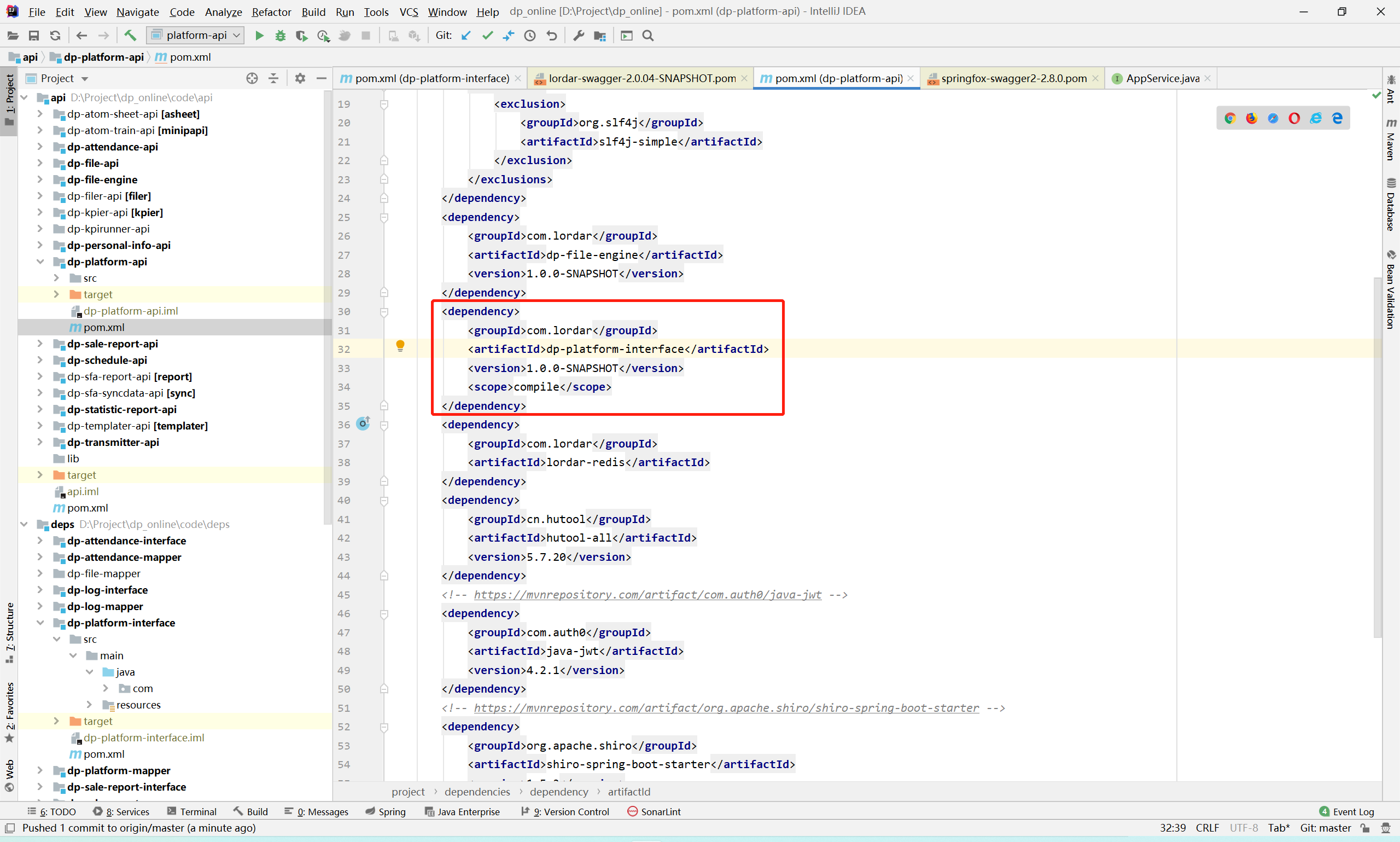Open in Chrome browser icon
The width and height of the screenshot is (1400, 842).
(1229, 118)
